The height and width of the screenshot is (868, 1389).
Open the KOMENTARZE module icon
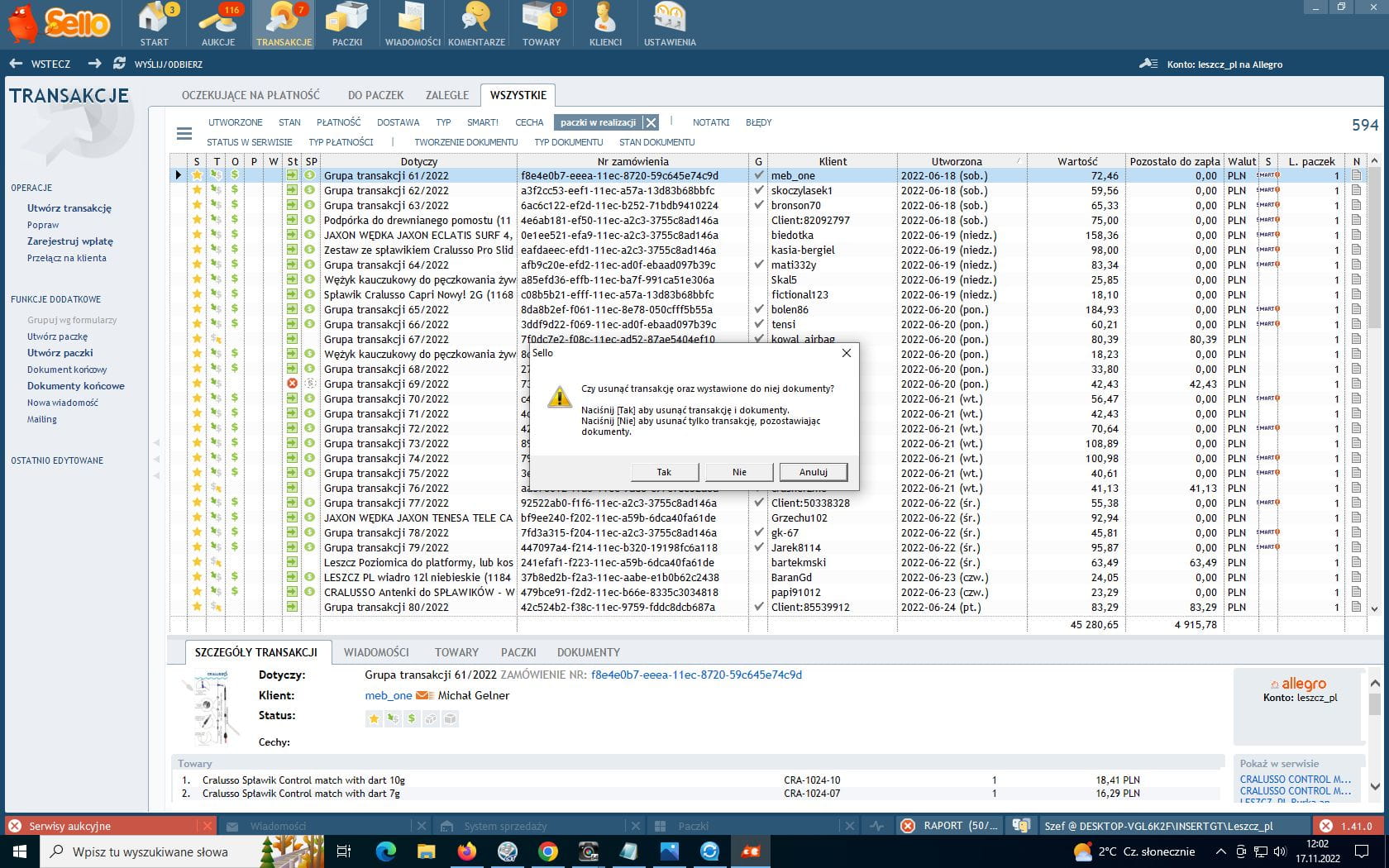(476, 25)
